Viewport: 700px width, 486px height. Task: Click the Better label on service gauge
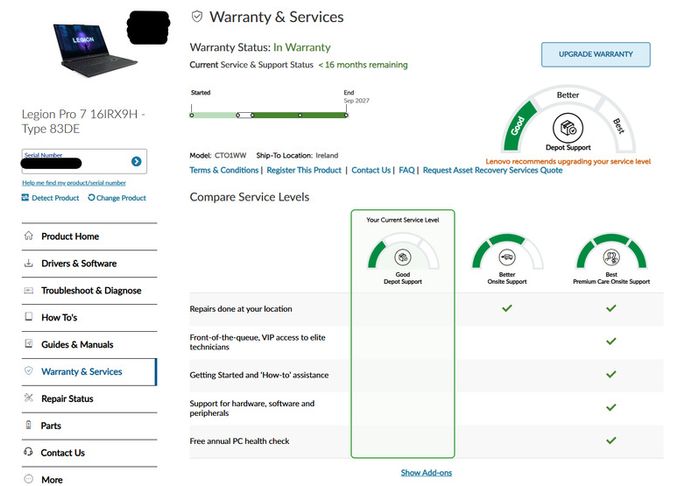click(x=568, y=95)
